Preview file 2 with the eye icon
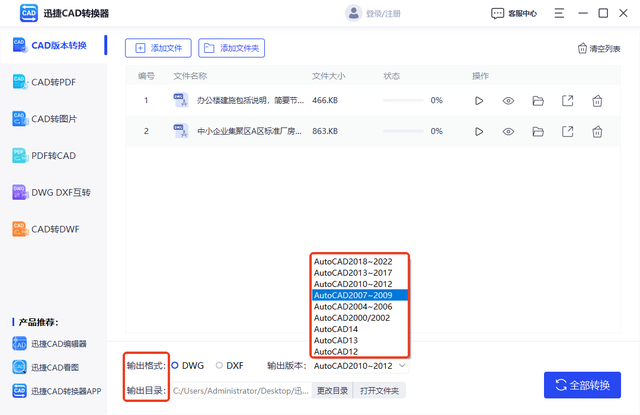The height and width of the screenshot is (415, 640). [508, 131]
